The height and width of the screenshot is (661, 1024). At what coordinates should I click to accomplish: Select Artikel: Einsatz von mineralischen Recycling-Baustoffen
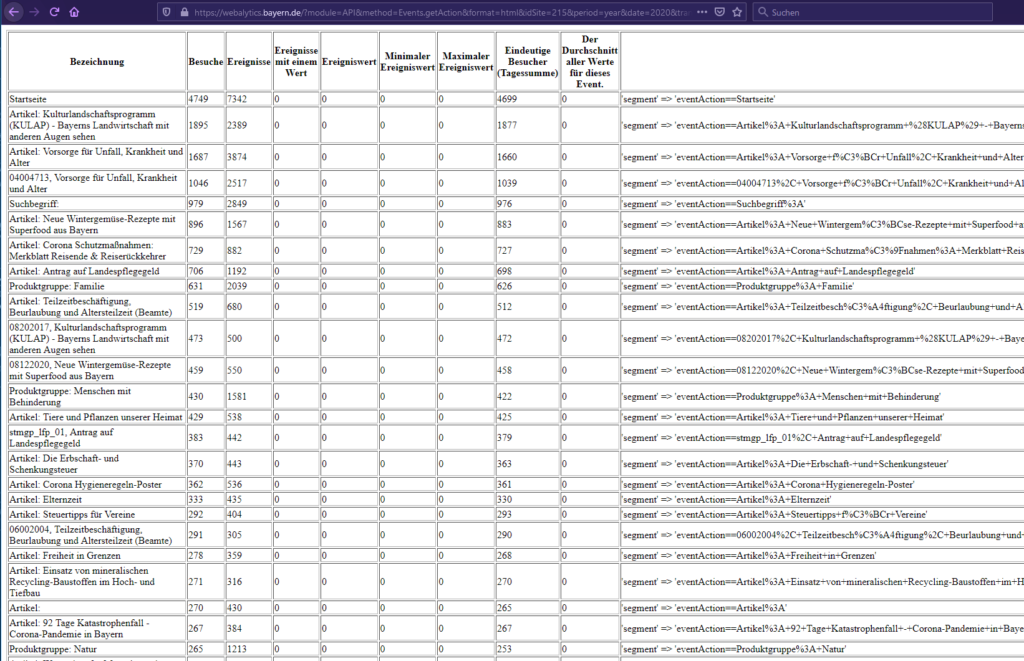(82, 581)
